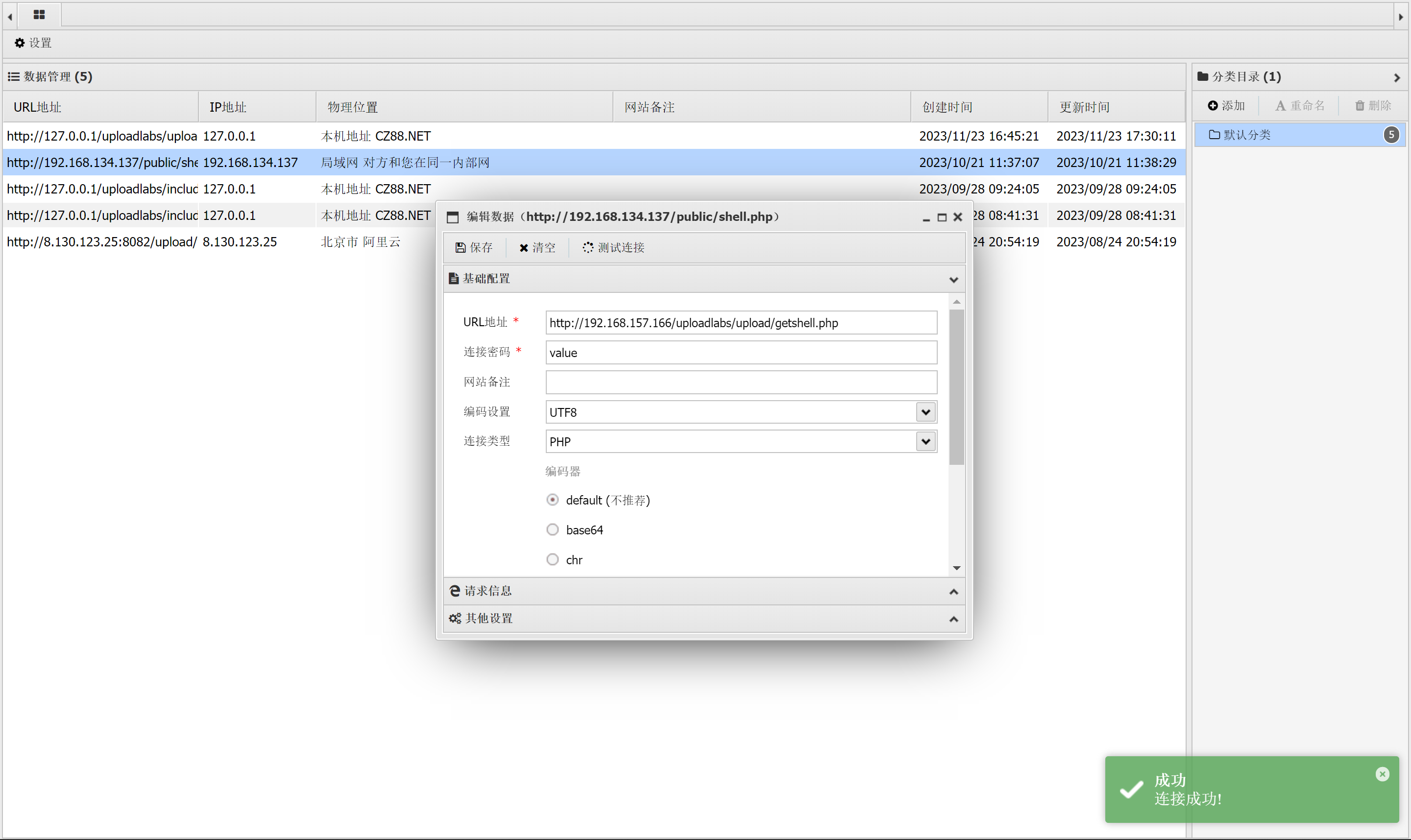
Task: Open the 编码设置 UTF8 dropdown
Action: [x=925, y=412]
